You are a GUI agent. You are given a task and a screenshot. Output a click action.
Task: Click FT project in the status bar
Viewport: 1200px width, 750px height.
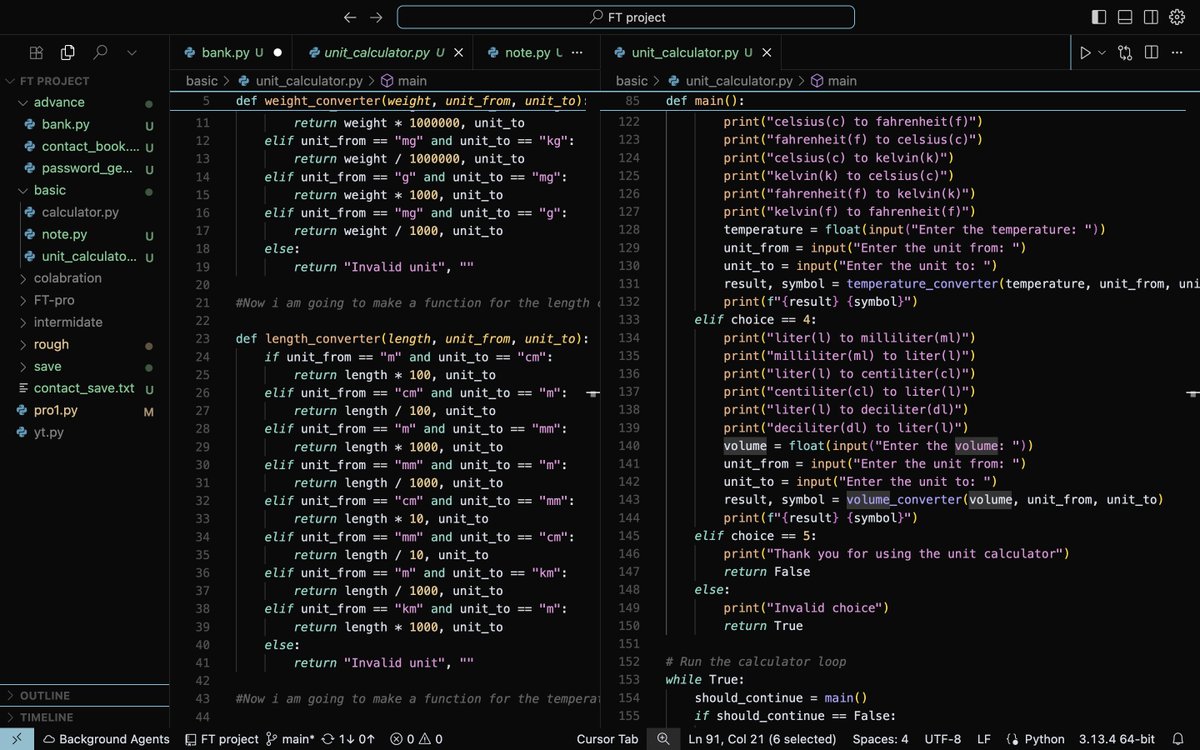[x=222, y=739]
